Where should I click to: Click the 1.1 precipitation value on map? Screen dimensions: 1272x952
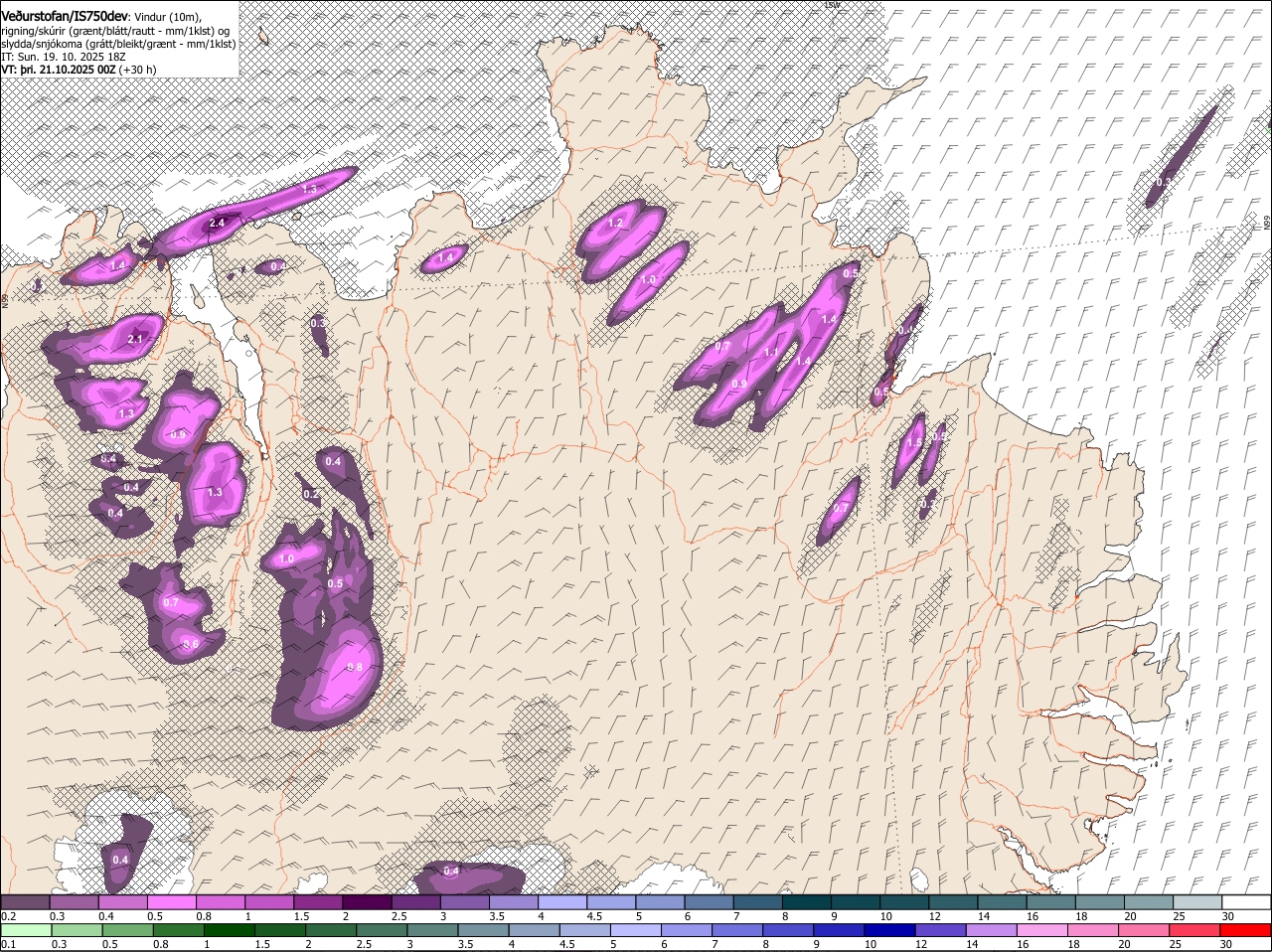771,353
